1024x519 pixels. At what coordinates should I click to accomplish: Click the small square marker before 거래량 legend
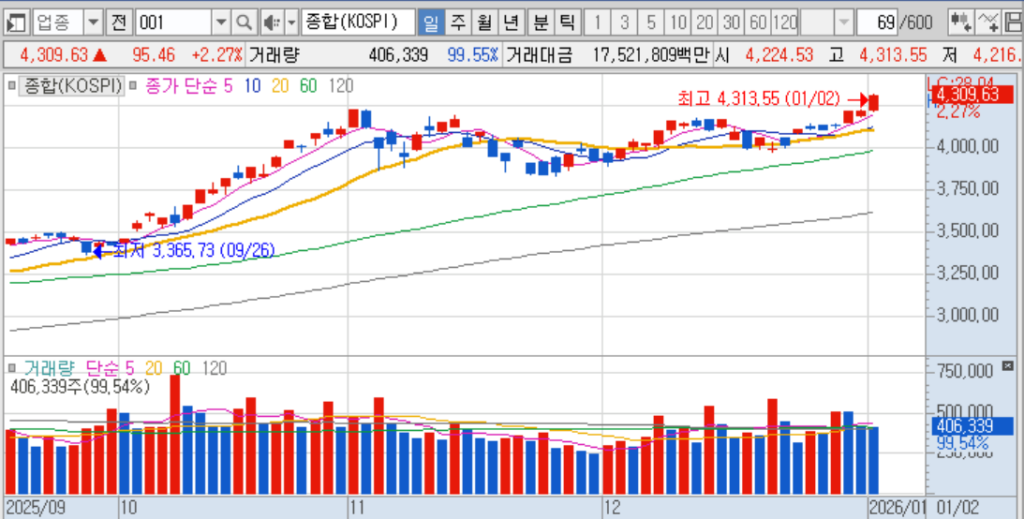12,368
